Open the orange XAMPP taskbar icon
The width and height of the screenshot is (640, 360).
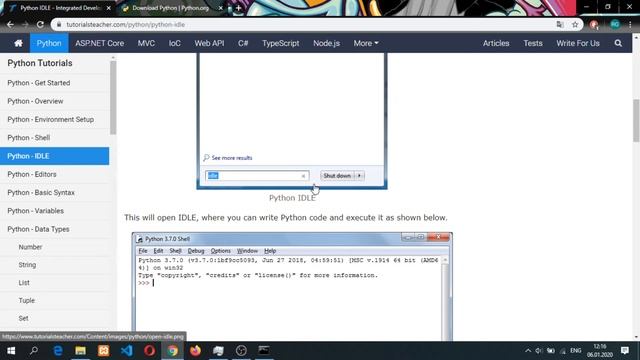coord(104,351)
